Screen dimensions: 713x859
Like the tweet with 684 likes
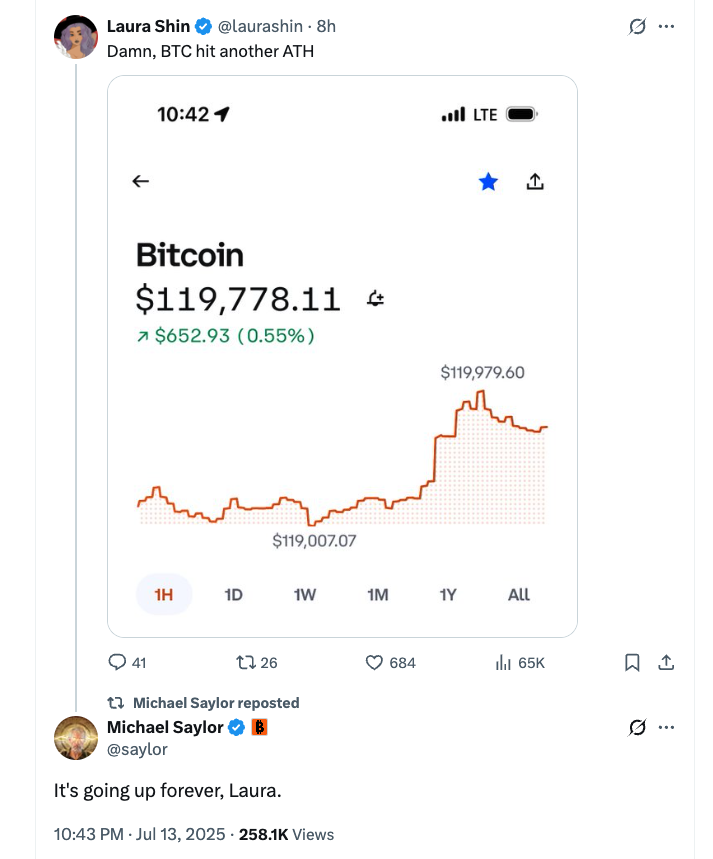(375, 662)
